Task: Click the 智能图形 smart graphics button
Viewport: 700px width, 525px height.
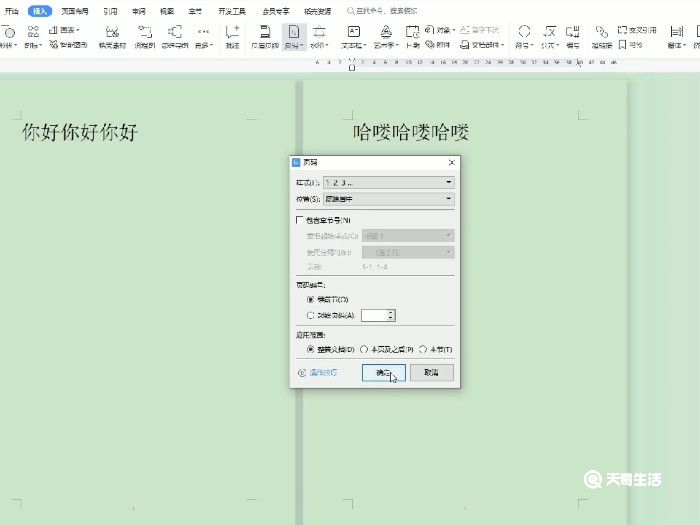Action: coord(68,45)
